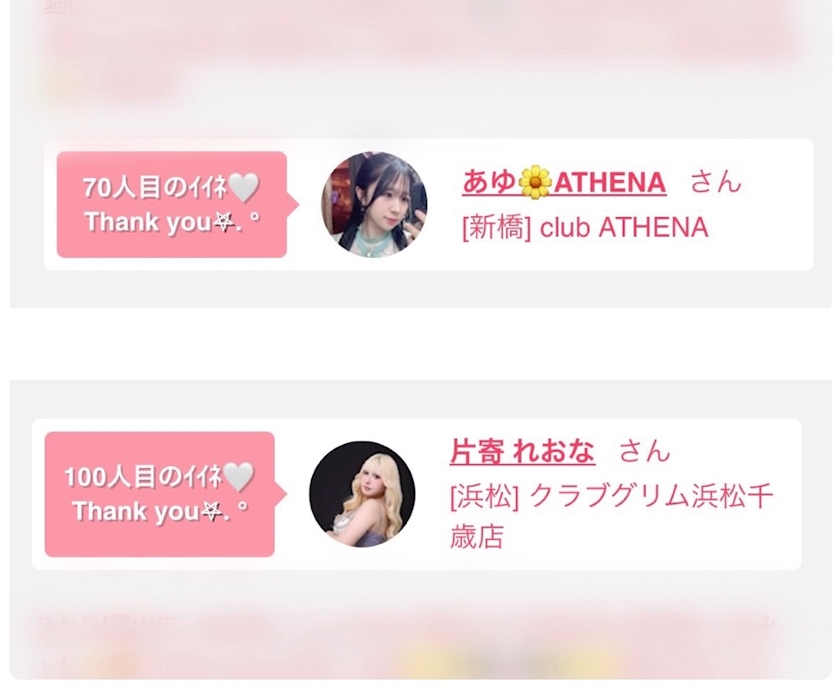Click 片寄 れおな's blonde profile photo
840x688 pixels.
[x=362, y=494]
